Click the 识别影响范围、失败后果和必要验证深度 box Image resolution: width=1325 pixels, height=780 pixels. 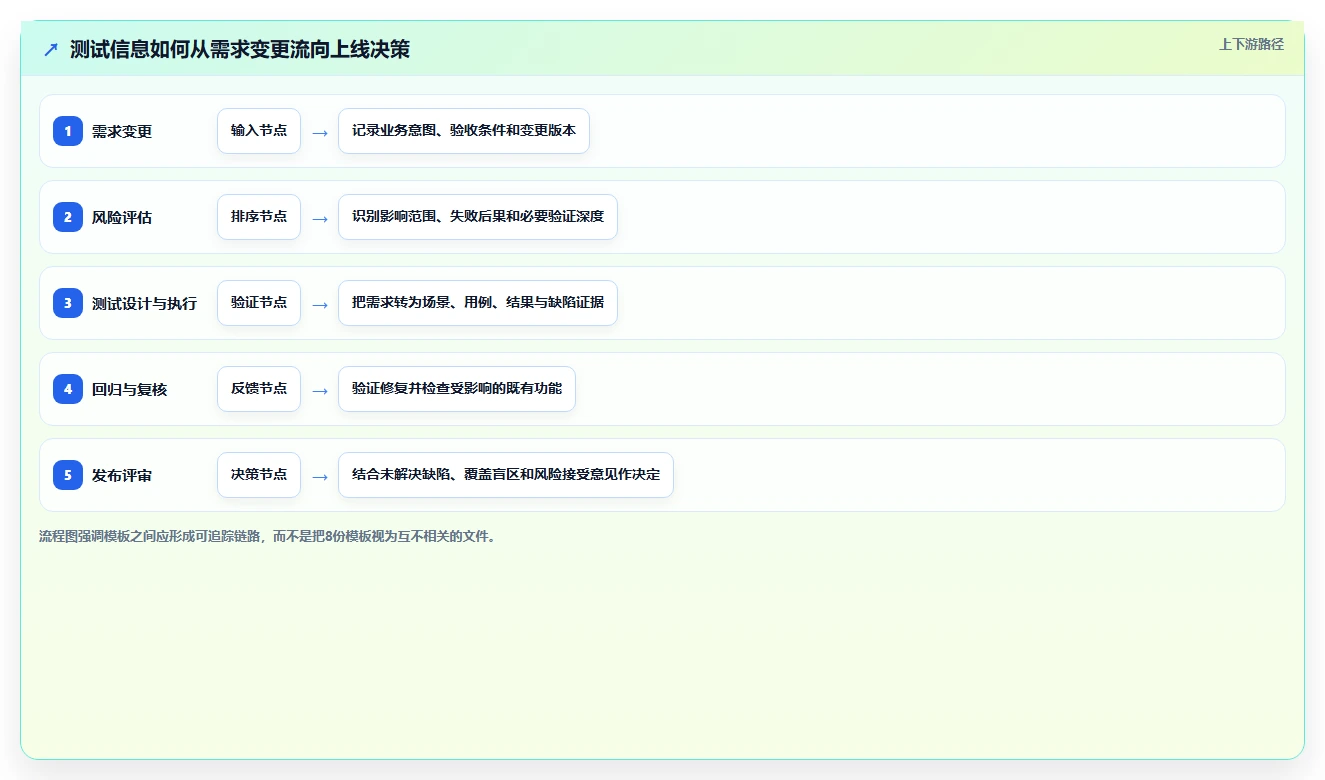pos(478,217)
